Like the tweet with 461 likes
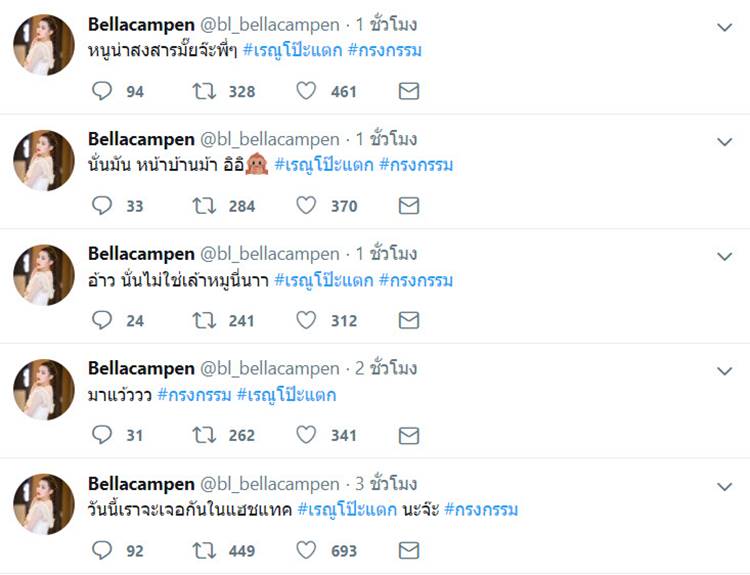The image size is (750, 575). (x=307, y=91)
